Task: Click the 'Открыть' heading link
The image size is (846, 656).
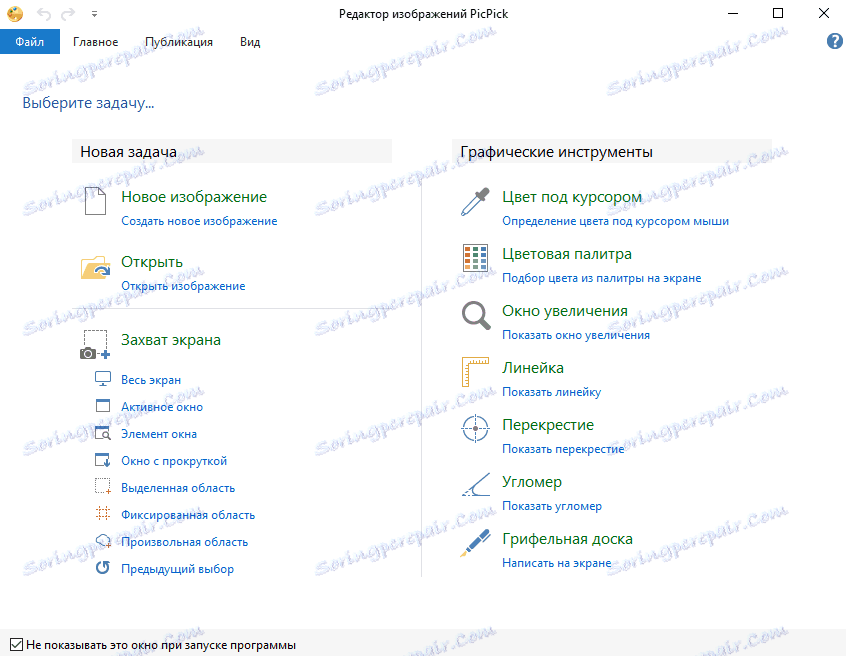Action: (152, 262)
